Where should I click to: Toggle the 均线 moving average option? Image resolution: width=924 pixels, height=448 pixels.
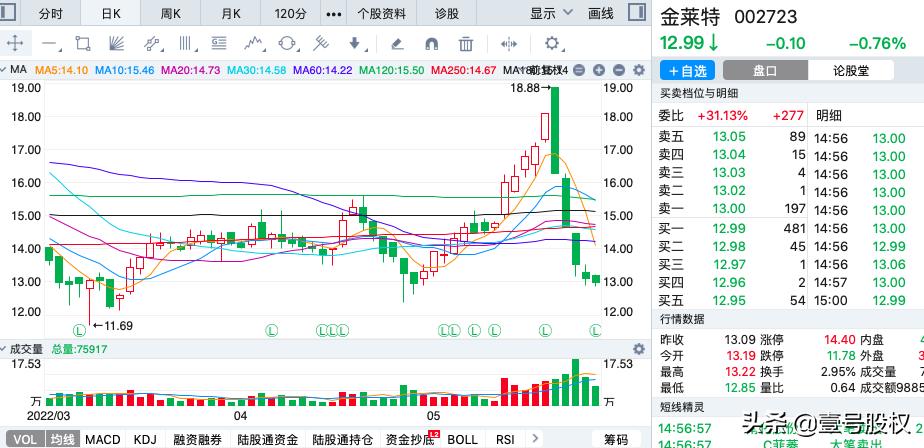62,439
